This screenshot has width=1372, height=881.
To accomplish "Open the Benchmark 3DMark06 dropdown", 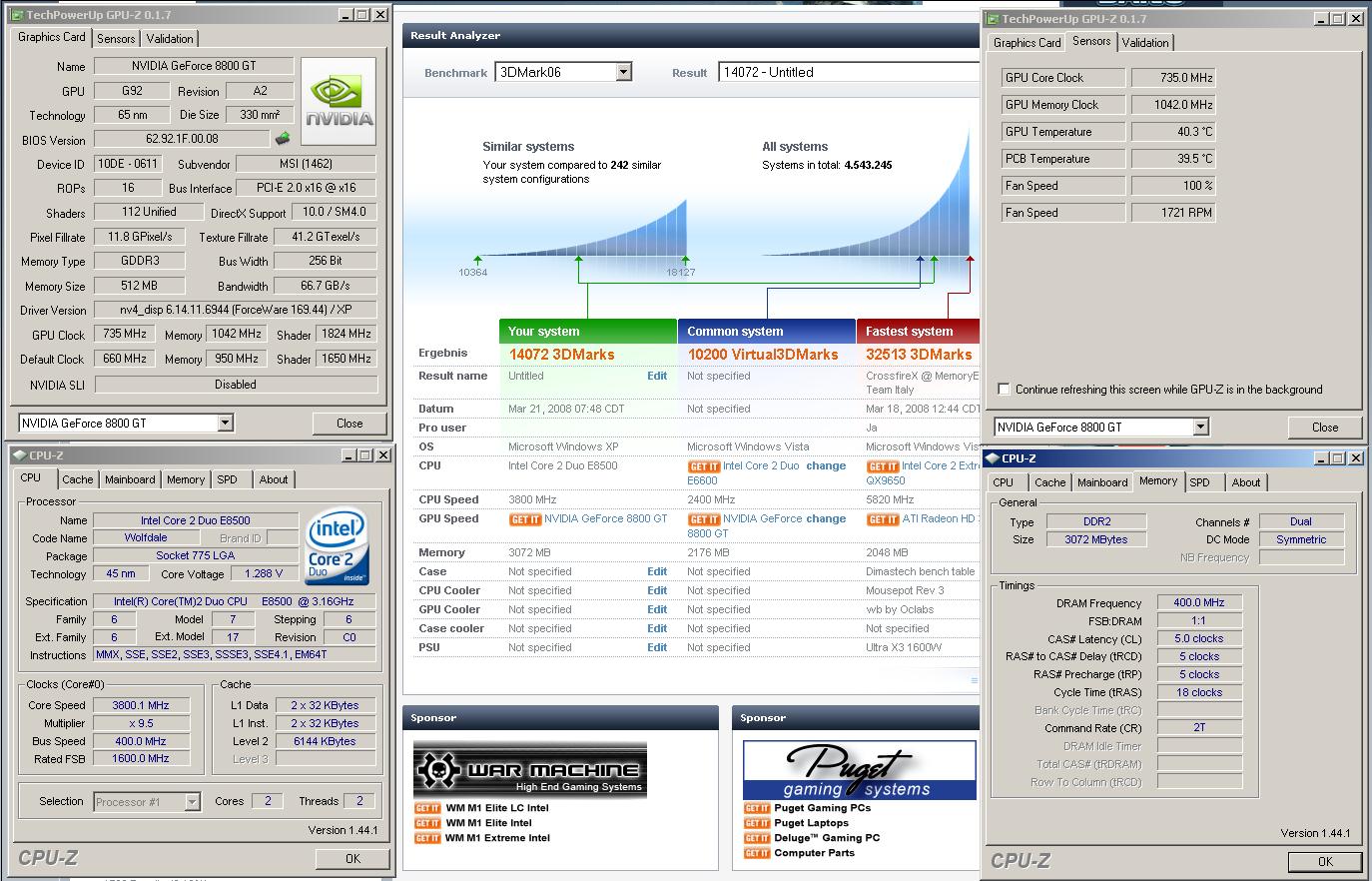I will pyautogui.click(x=624, y=72).
